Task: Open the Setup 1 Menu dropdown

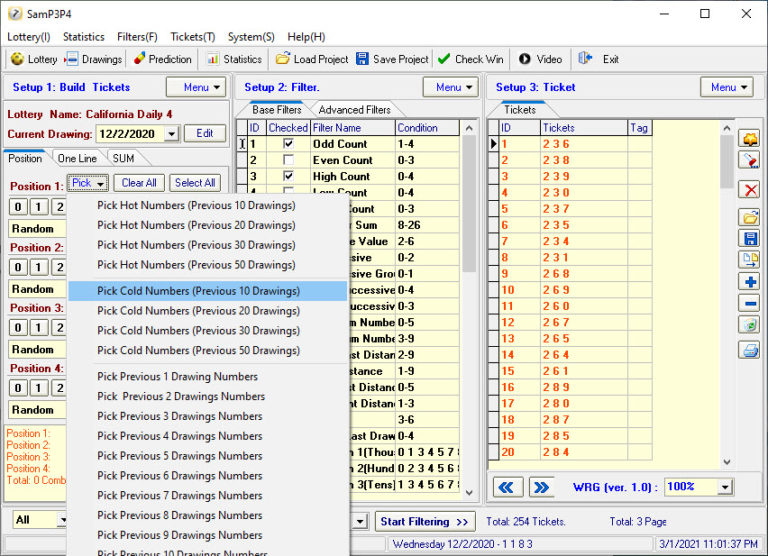Action: (x=196, y=87)
